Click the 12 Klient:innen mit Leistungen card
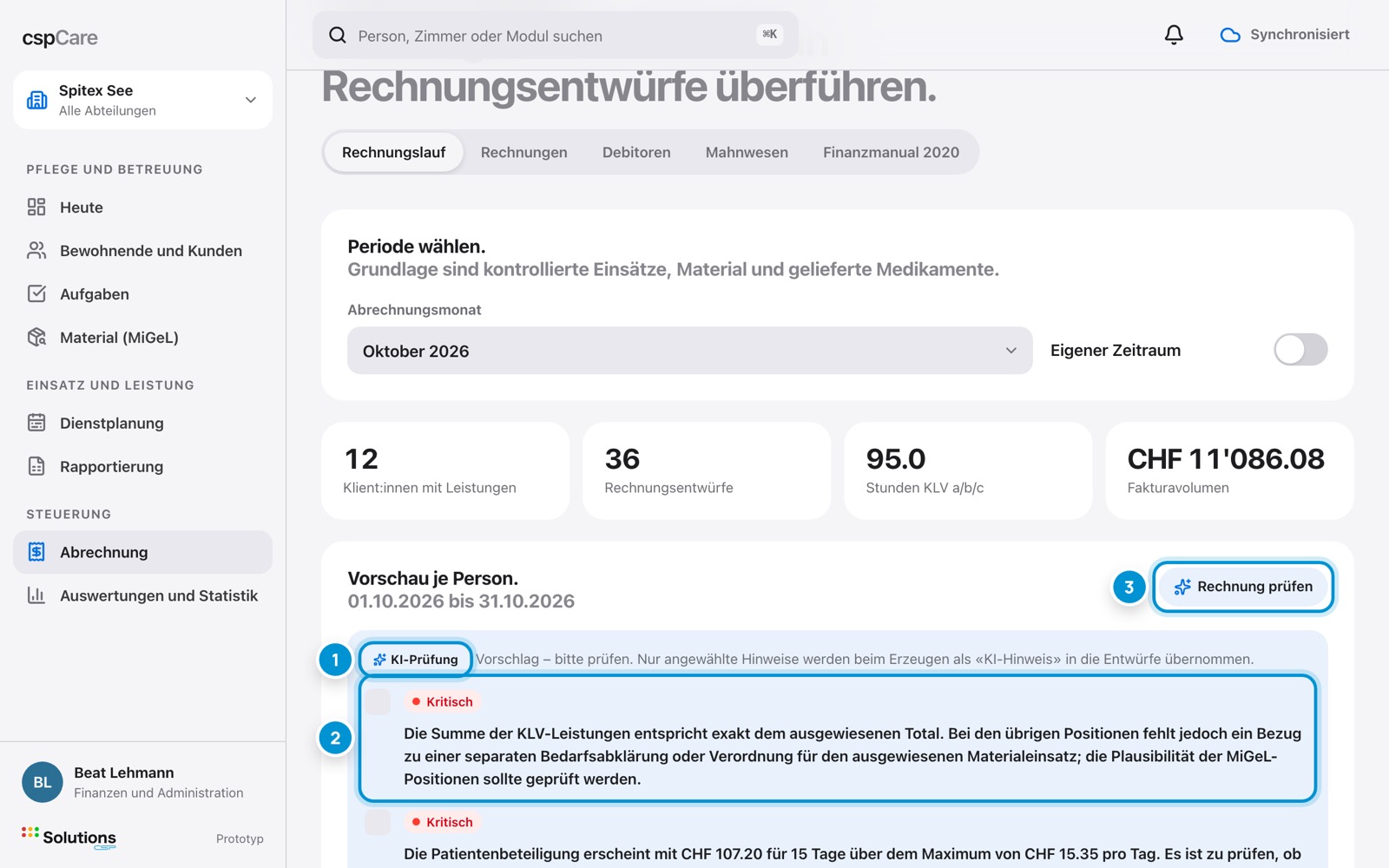This screenshot has width=1389, height=868. 445,470
